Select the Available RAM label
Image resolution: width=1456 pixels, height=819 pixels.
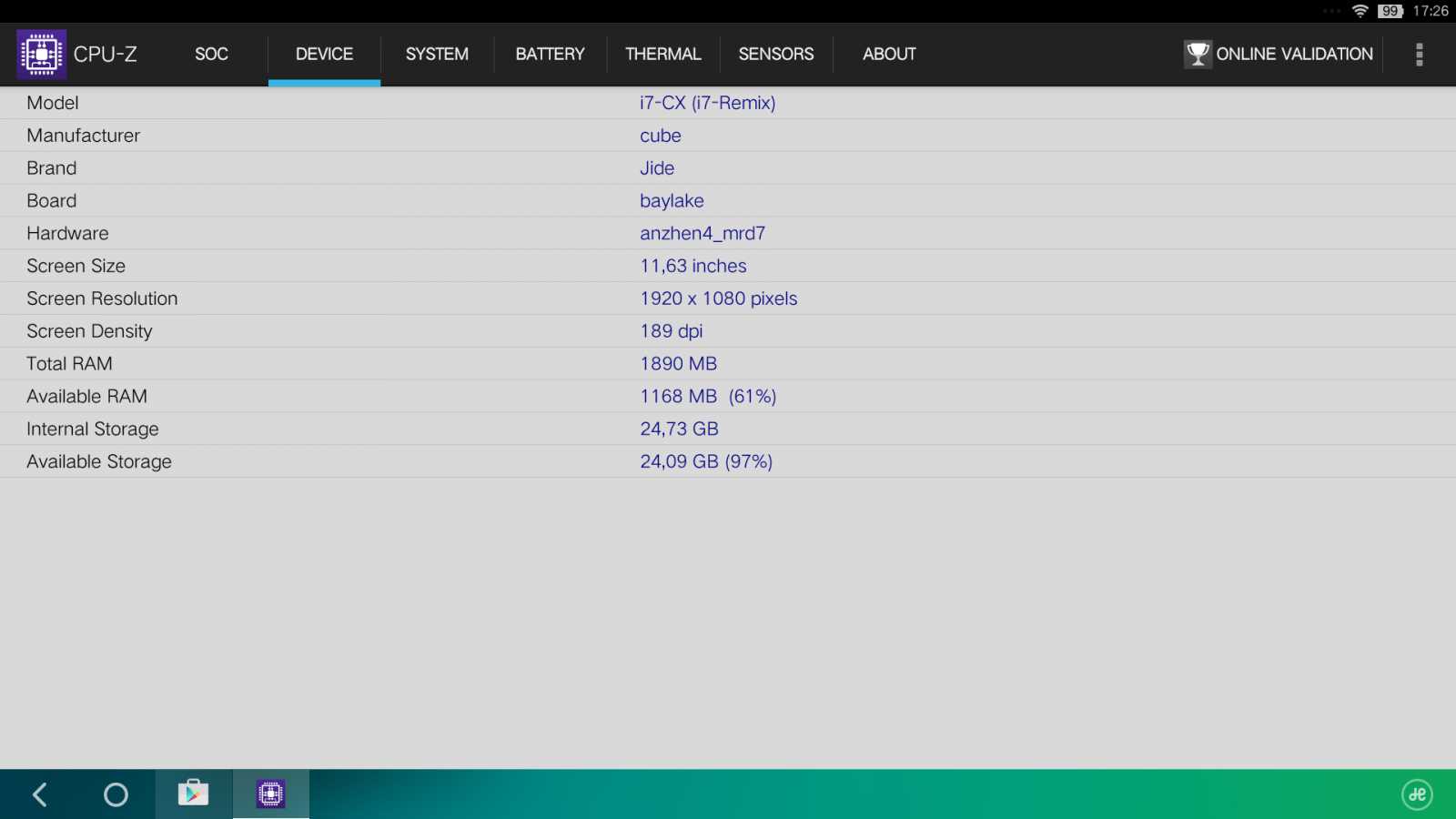pos(86,397)
